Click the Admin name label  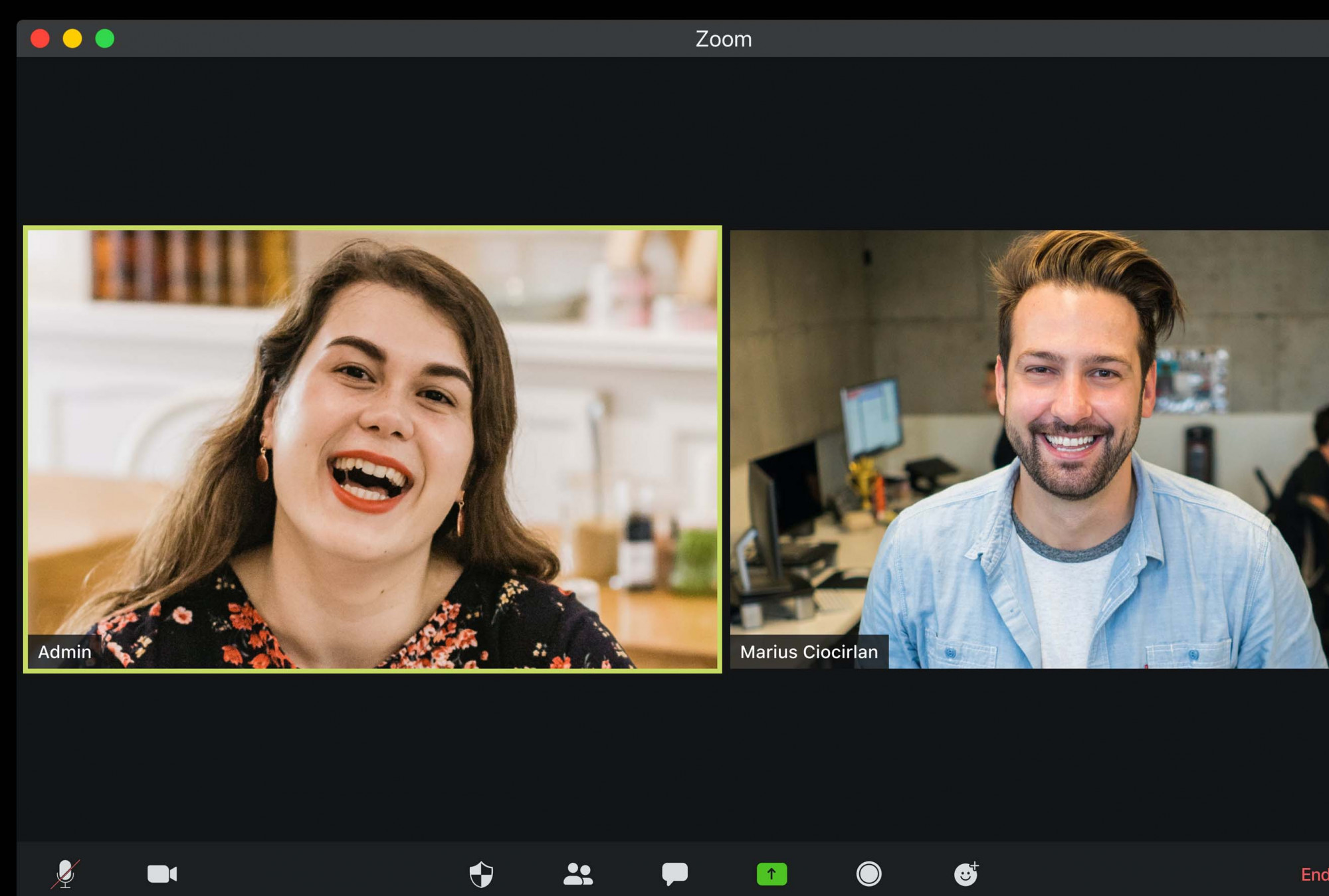(64, 652)
